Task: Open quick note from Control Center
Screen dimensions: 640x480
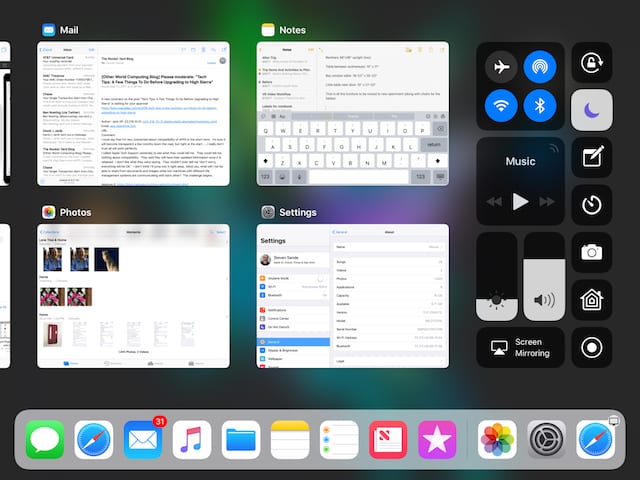Action: click(x=591, y=157)
